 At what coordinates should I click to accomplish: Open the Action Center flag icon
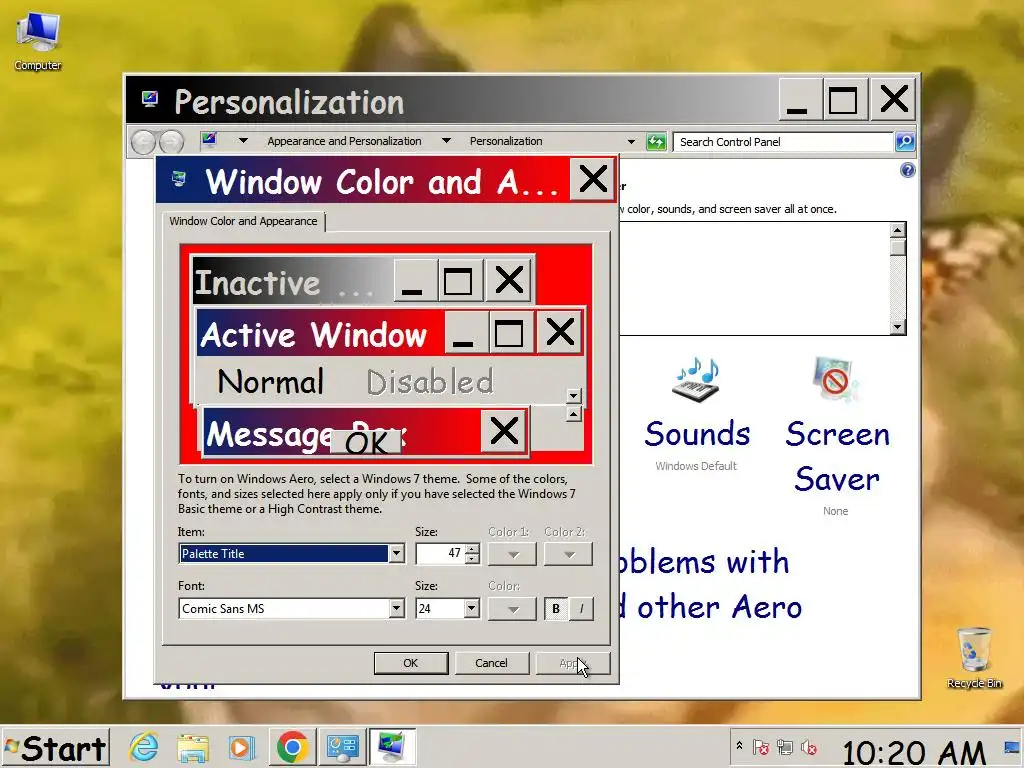tap(761, 747)
